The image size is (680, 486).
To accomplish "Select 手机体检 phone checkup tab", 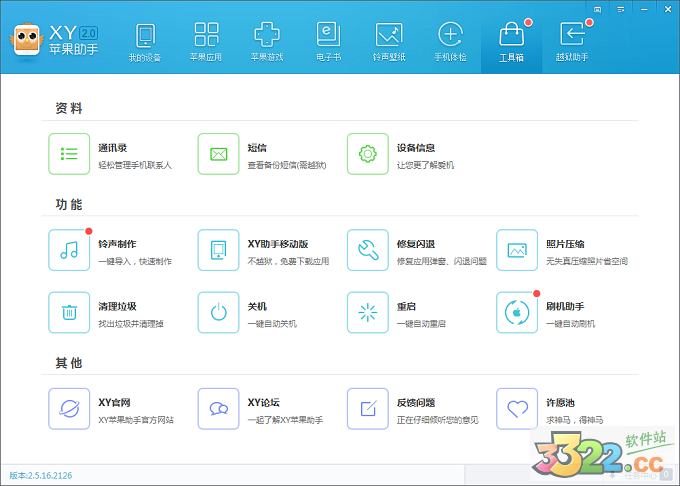I will tap(450, 42).
